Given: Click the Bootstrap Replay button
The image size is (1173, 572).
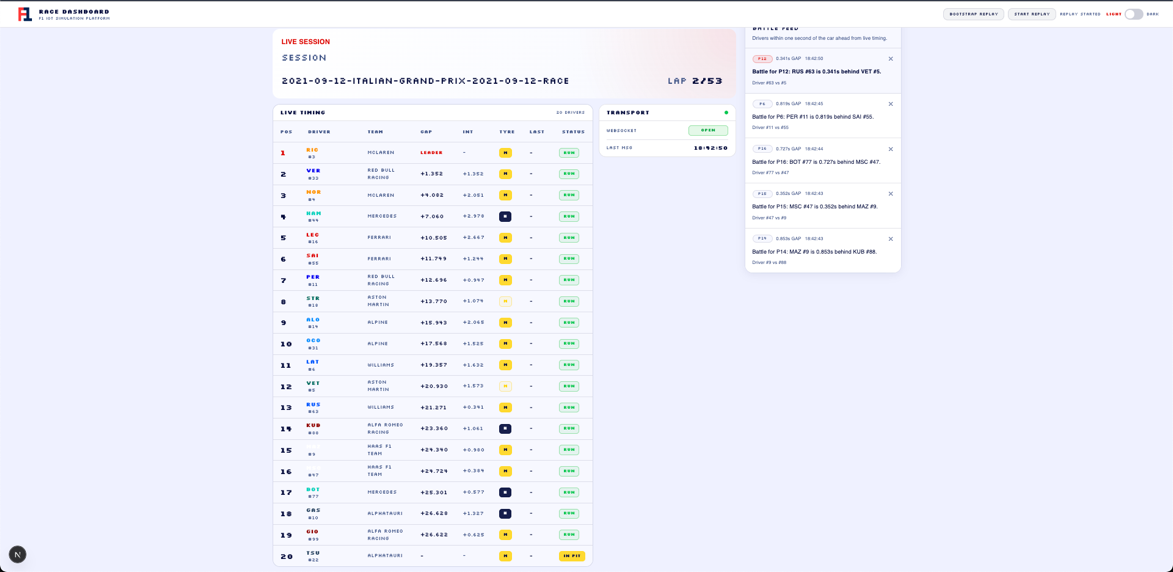Looking at the screenshot, I should coord(973,14).
